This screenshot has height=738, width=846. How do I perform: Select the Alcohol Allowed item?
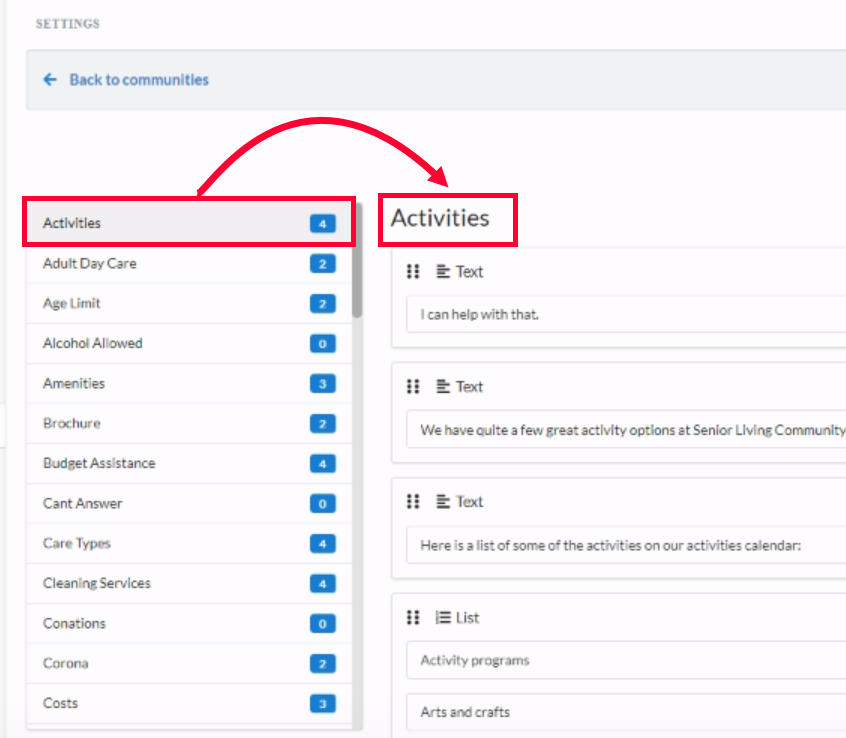(93, 344)
